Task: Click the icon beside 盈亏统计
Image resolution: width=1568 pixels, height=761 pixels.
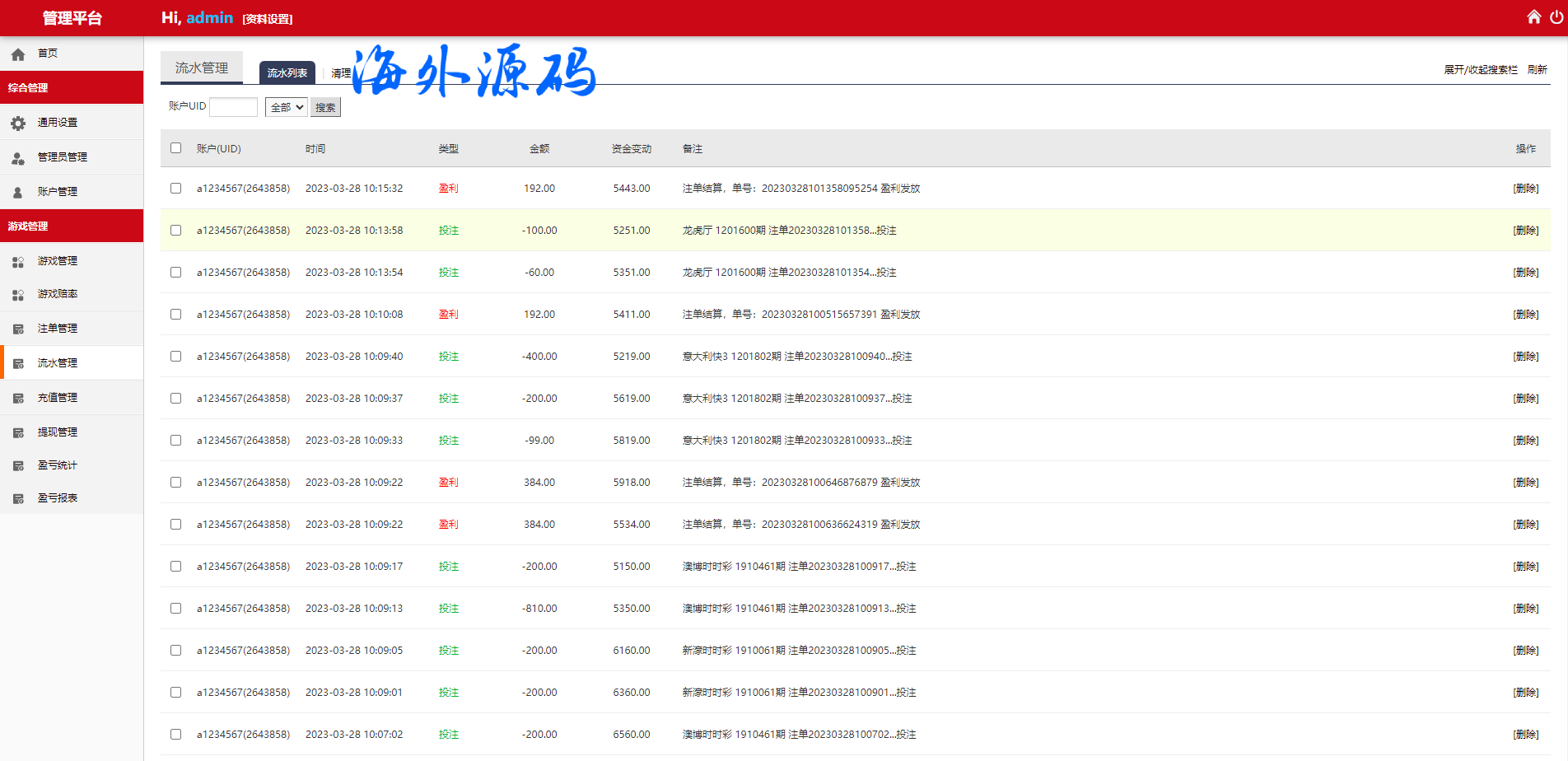Action: pos(18,466)
